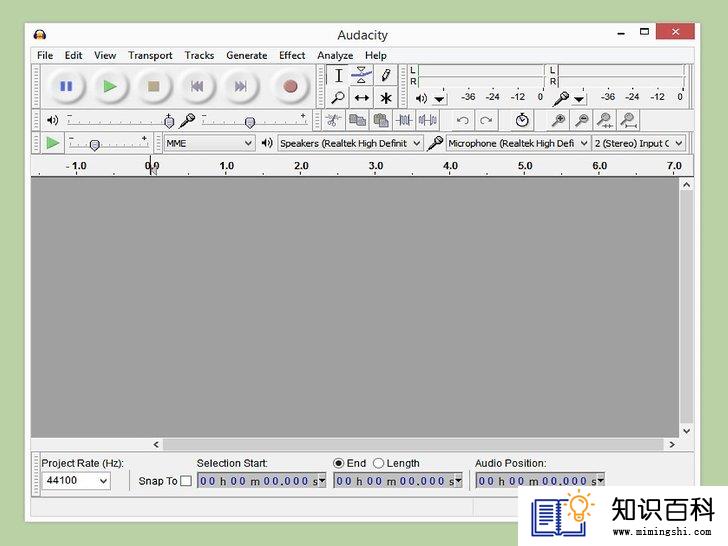Open the Analyze menu

point(335,55)
